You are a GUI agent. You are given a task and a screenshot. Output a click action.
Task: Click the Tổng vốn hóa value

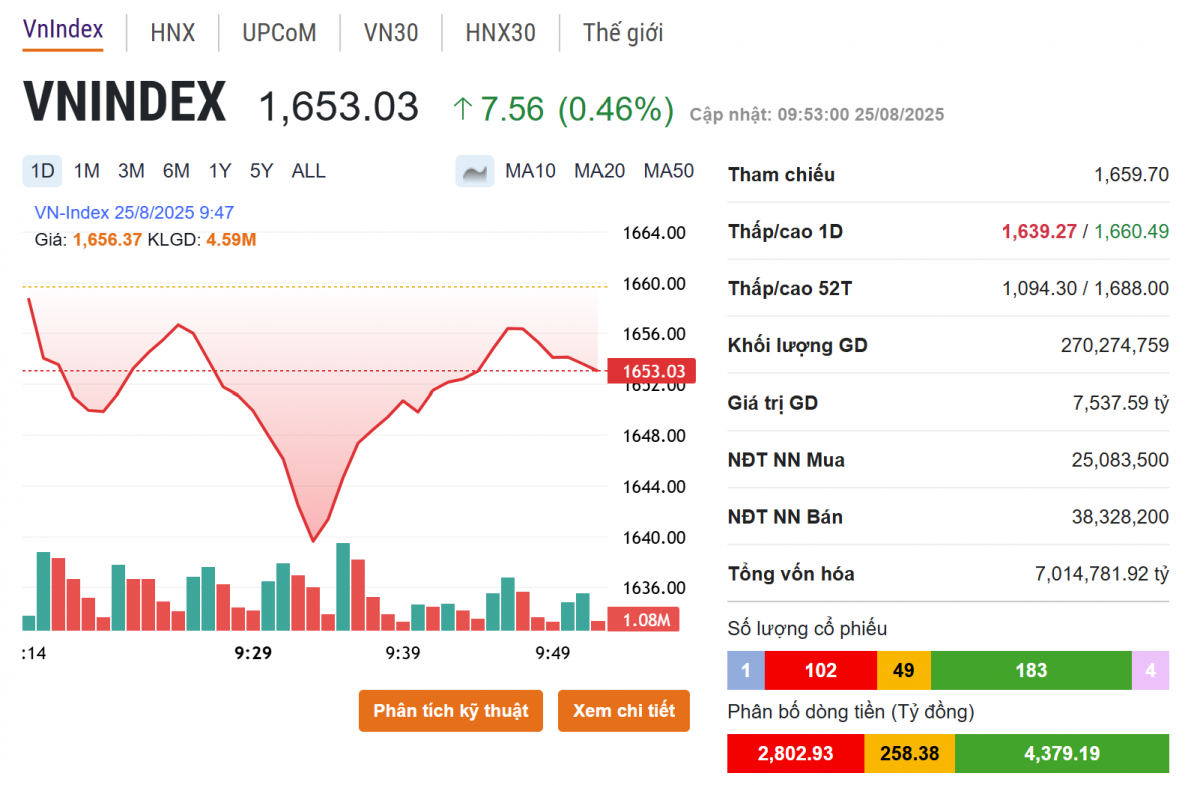(x=1101, y=574)
